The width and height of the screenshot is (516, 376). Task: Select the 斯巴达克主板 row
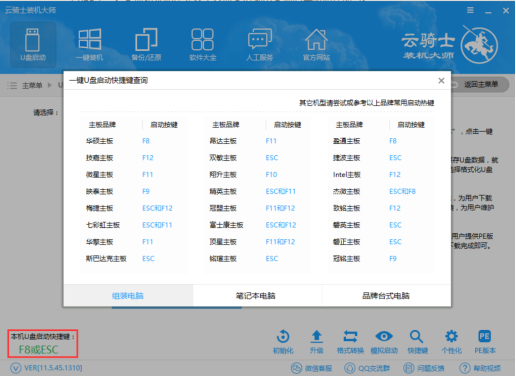[133, 259]
